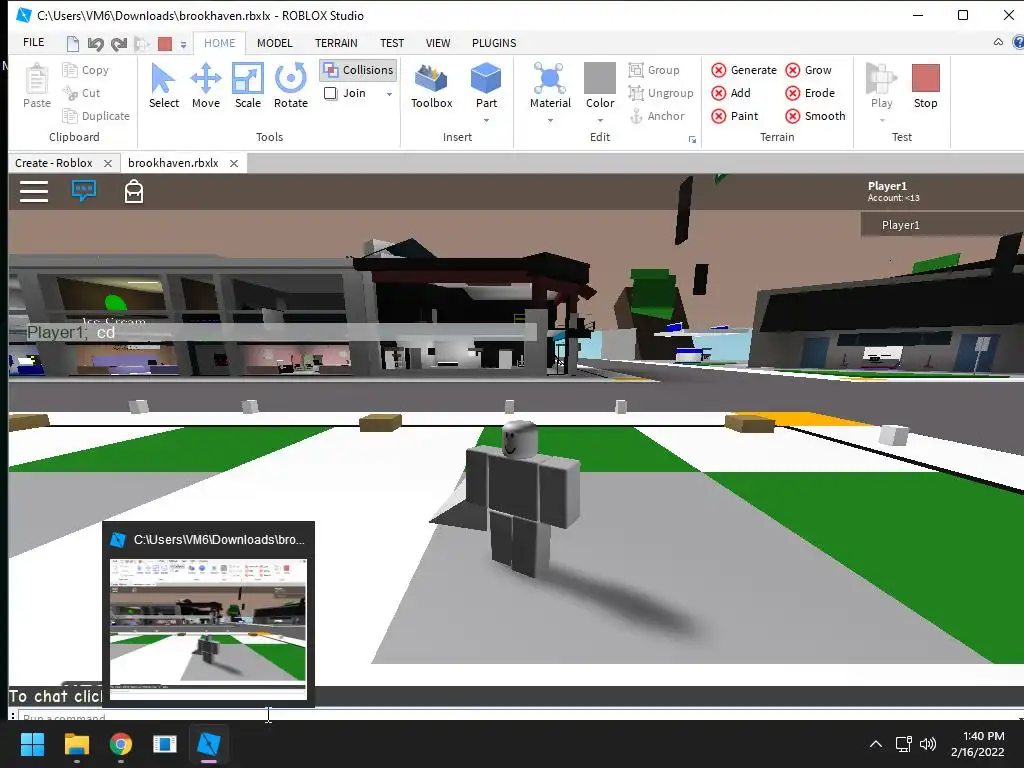Click the ROBLOX Studio taskbar icon

(x=208, y=744)
